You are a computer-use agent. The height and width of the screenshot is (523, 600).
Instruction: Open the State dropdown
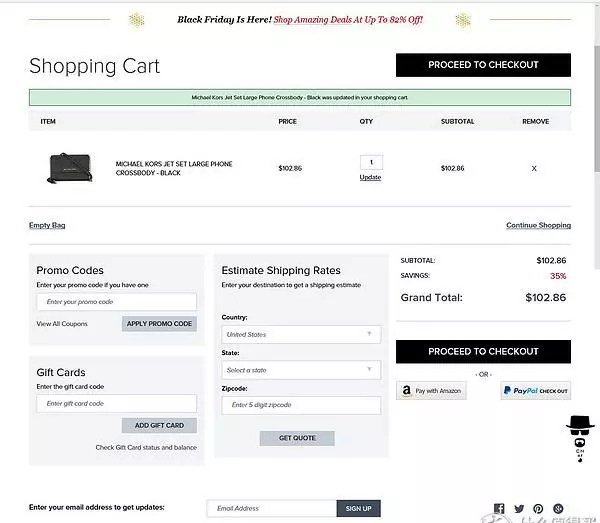click(x=301, y=370)
